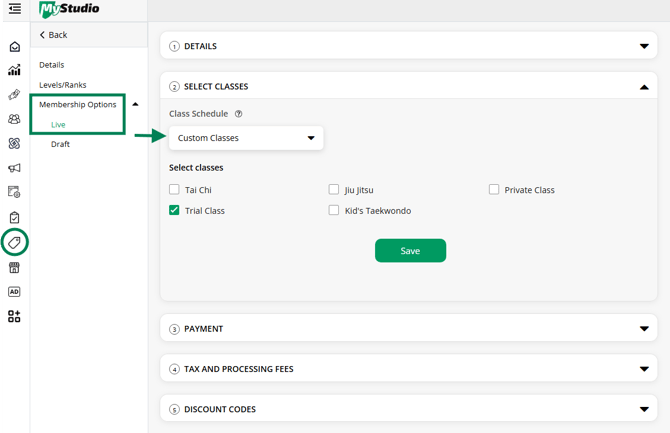The width and height of the screenshot is (670, 433).
Task: Check the Tai Chi checkbox
Action: click(174, 189)
